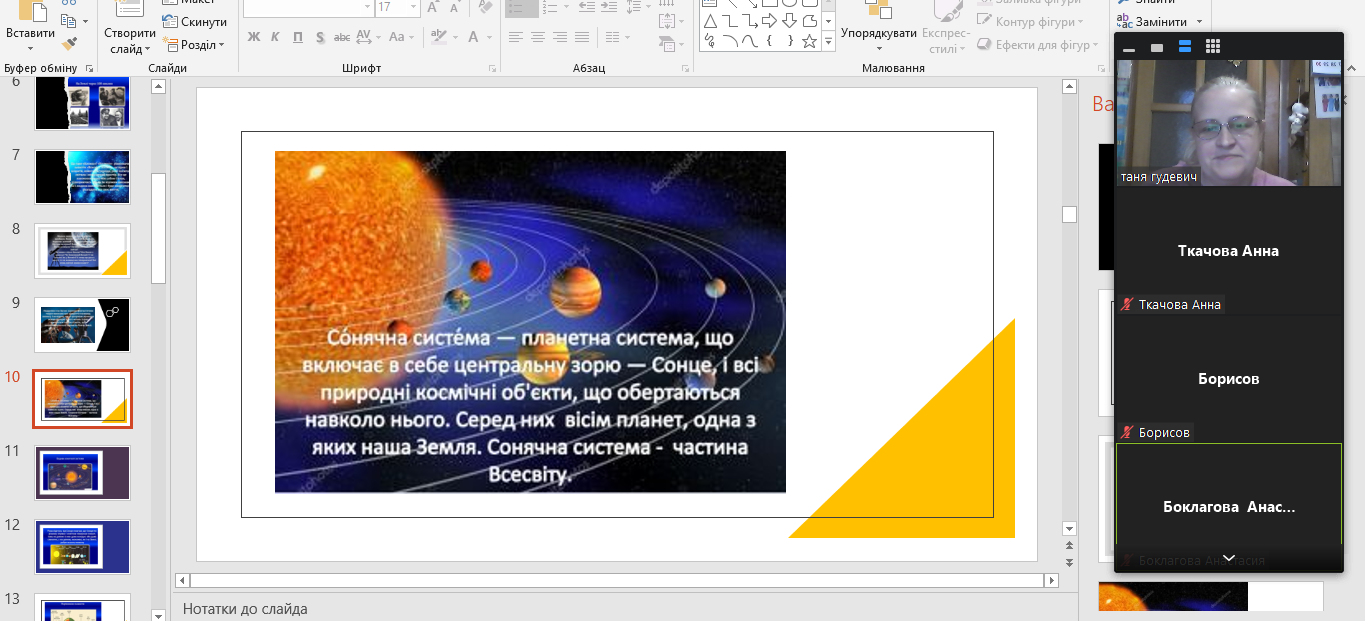Screen dimensions: 1365x621
Task: Increase font size with larger A
Action: (432, 8)
